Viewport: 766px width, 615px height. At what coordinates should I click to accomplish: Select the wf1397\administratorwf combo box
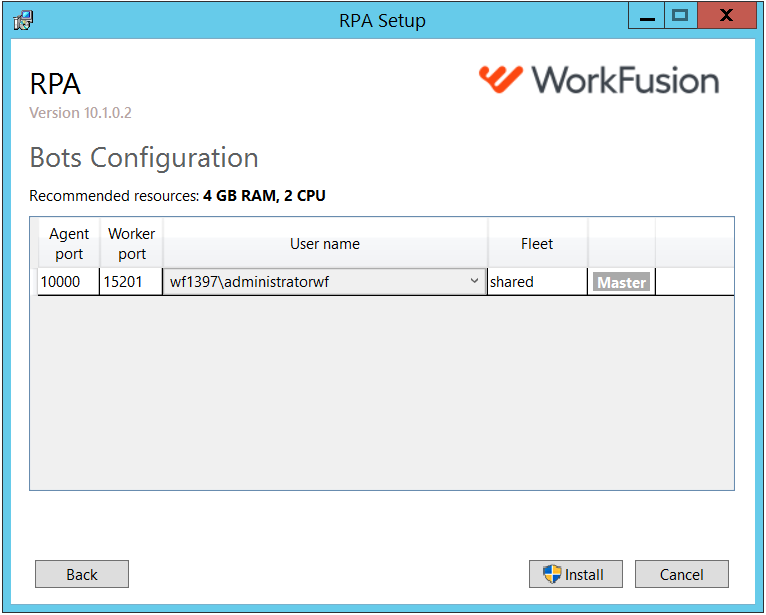click(324, 282)
